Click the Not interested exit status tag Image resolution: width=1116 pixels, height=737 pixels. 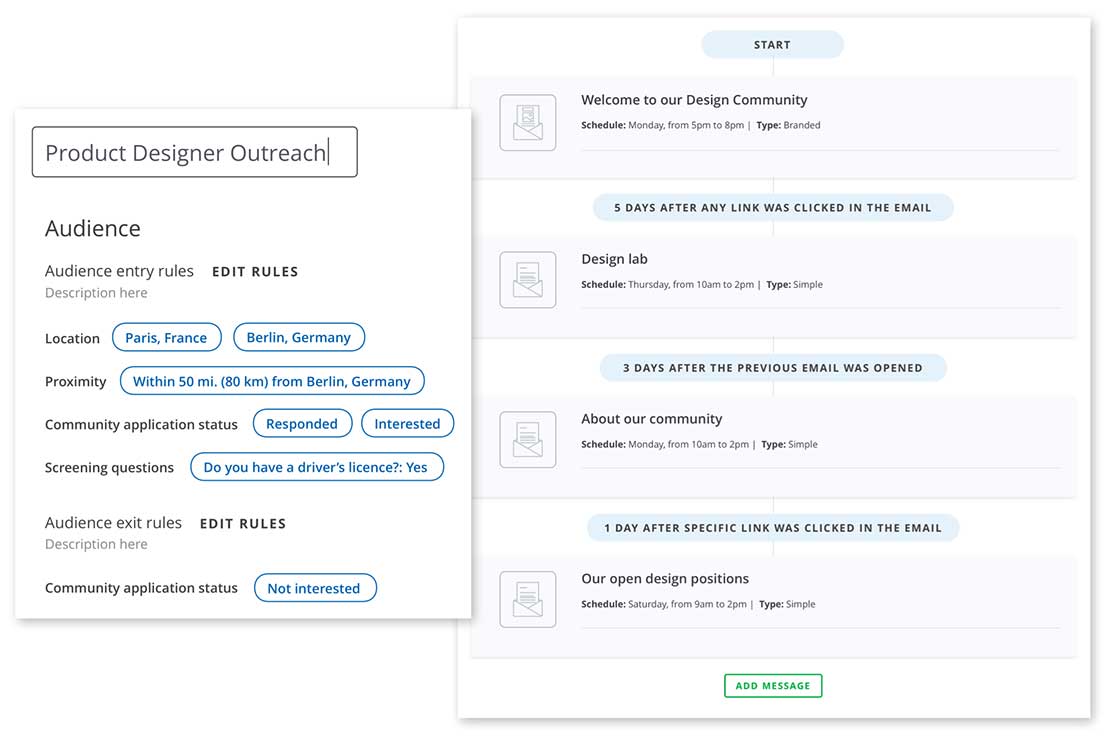pos(314,588)
